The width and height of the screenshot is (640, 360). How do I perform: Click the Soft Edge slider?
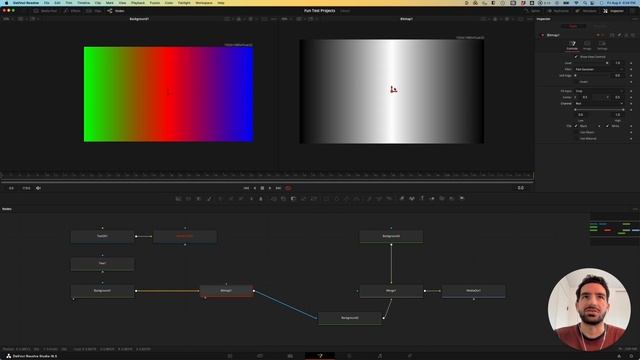pos(591,76)
